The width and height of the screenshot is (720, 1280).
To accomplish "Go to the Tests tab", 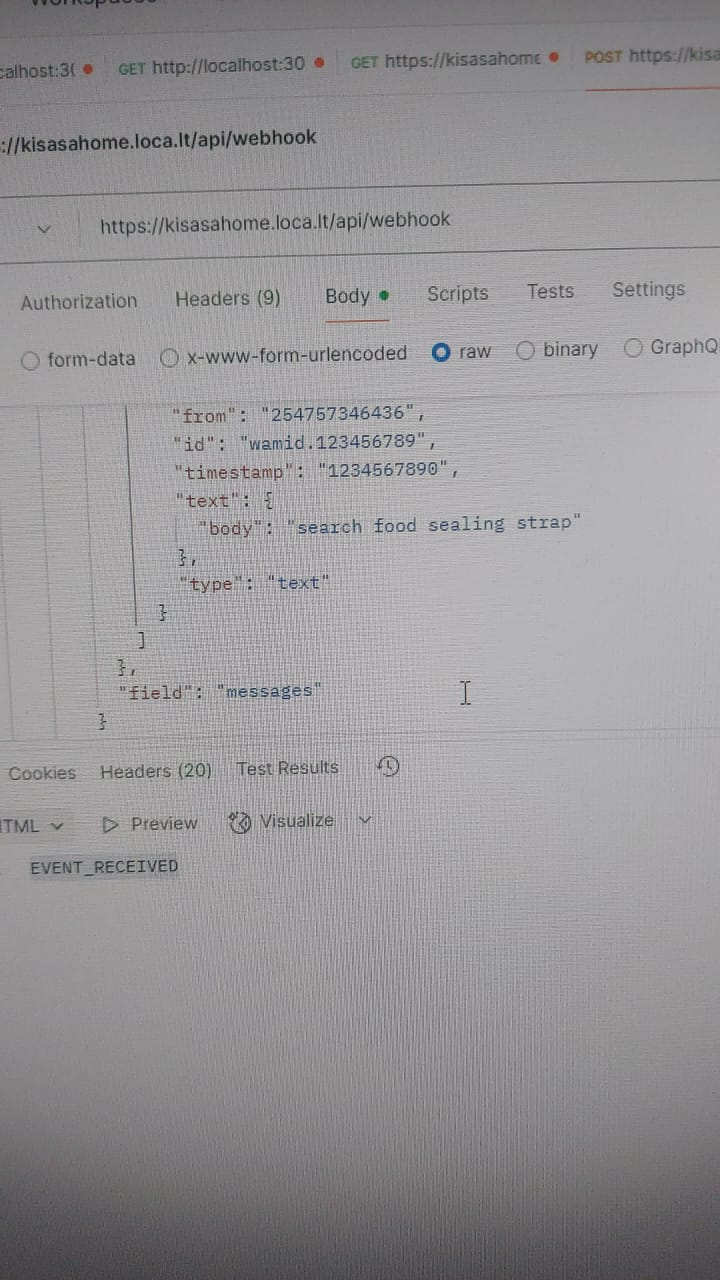I will [551, 291].
